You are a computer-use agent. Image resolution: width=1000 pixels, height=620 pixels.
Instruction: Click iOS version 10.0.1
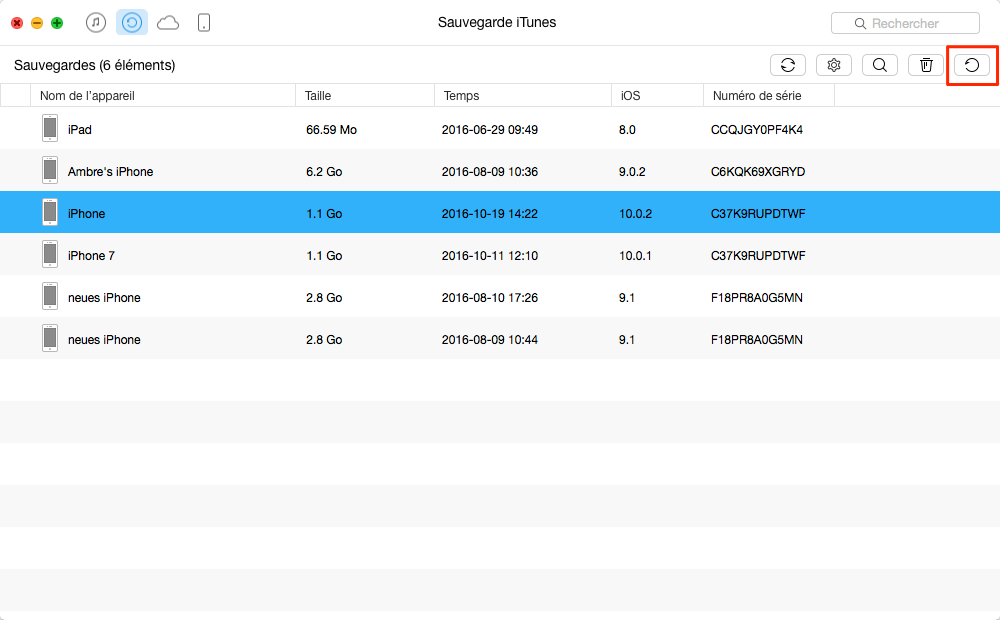(635, 256)
